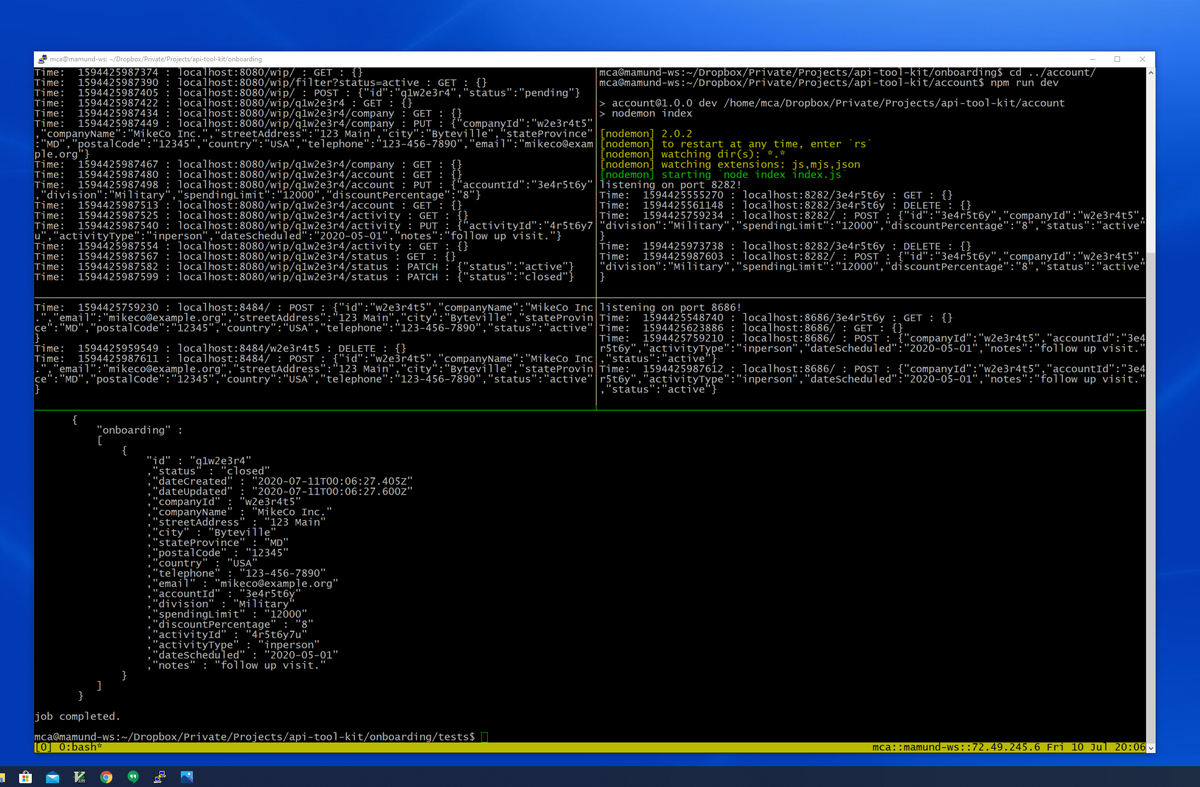Click the "dateScheduled" : "2020-05-01" JSON line

coord(241,655)
